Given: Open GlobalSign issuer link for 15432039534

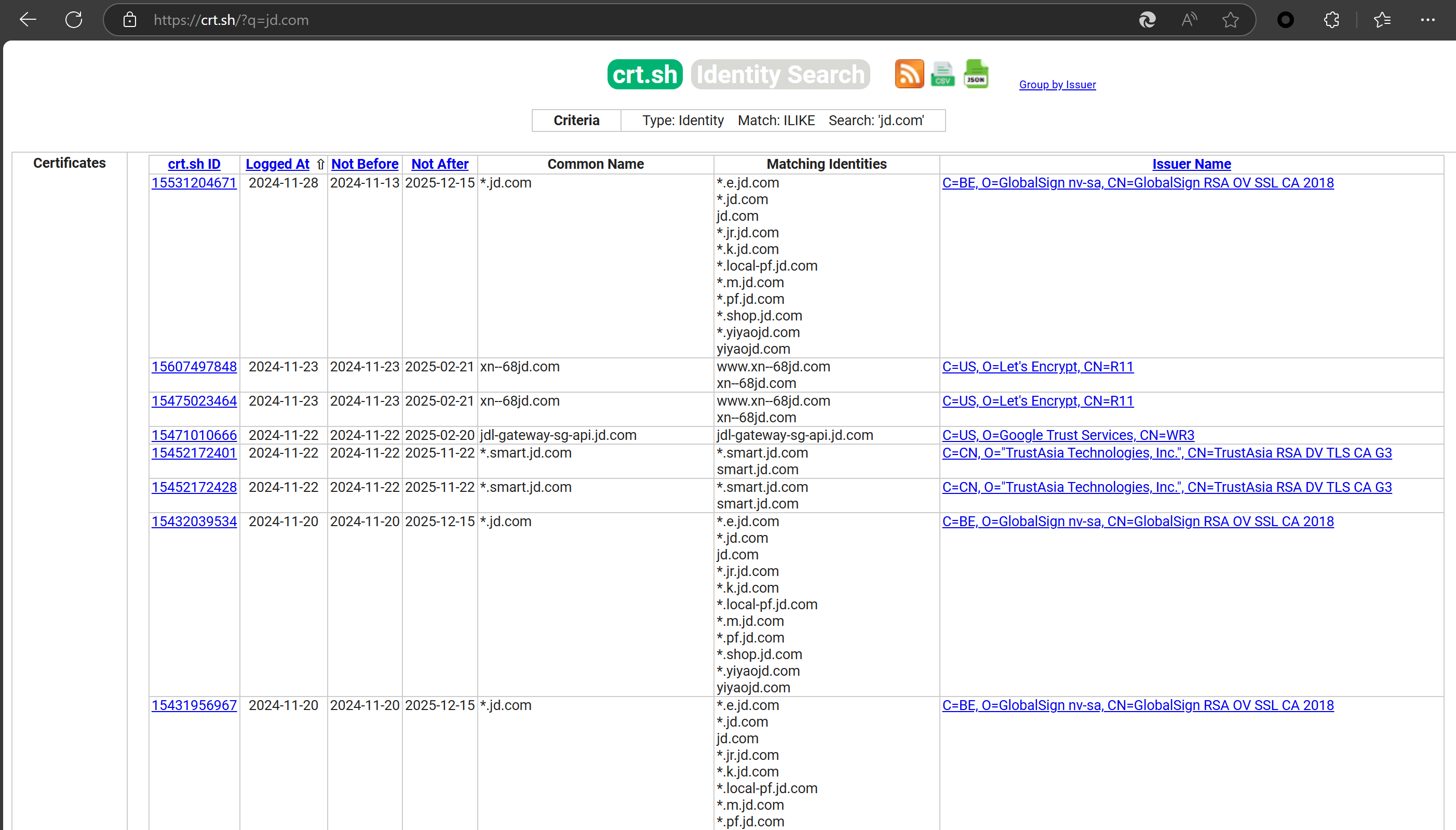Looking at the screenshot, I should [x=1138, y=521].
